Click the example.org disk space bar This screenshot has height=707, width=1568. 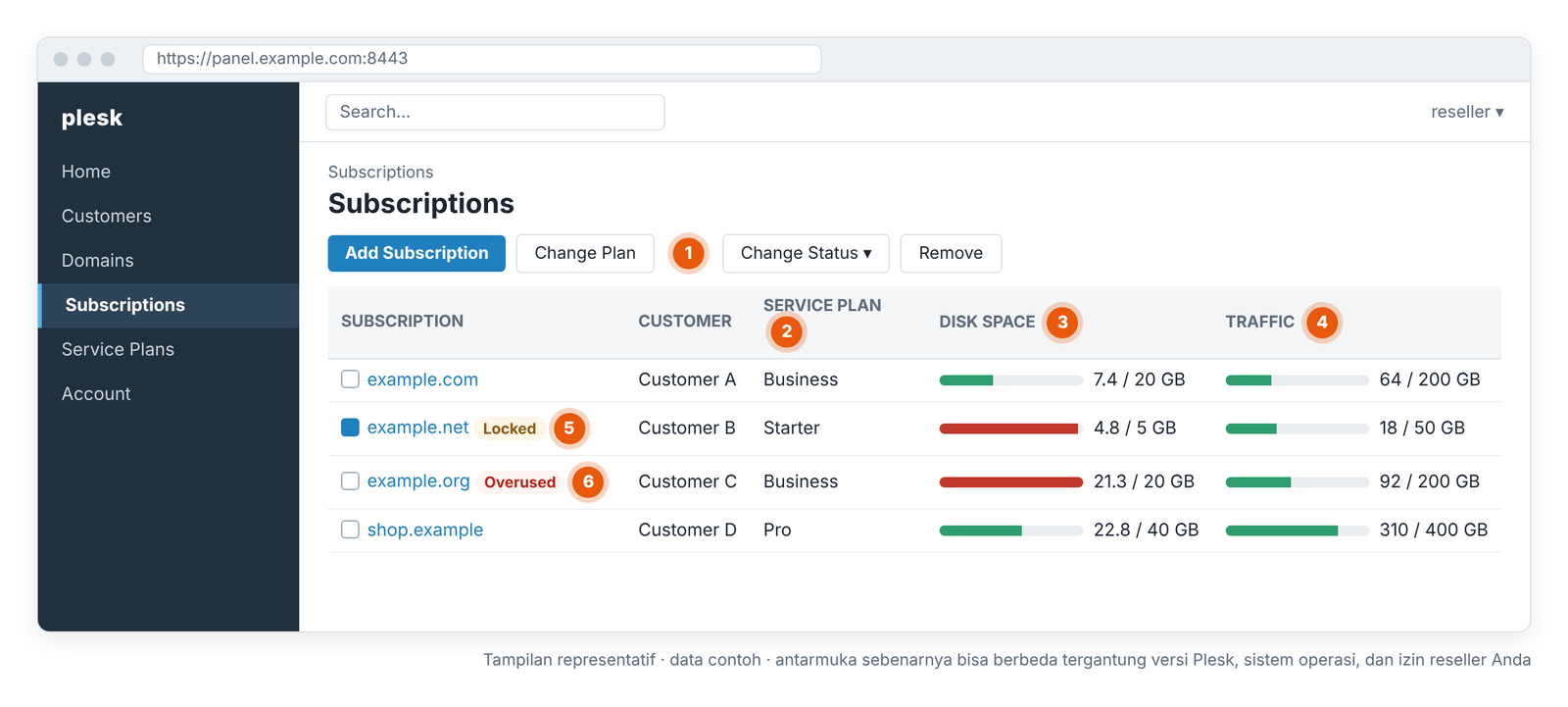pyautogui.click(x=1010, y=482)
